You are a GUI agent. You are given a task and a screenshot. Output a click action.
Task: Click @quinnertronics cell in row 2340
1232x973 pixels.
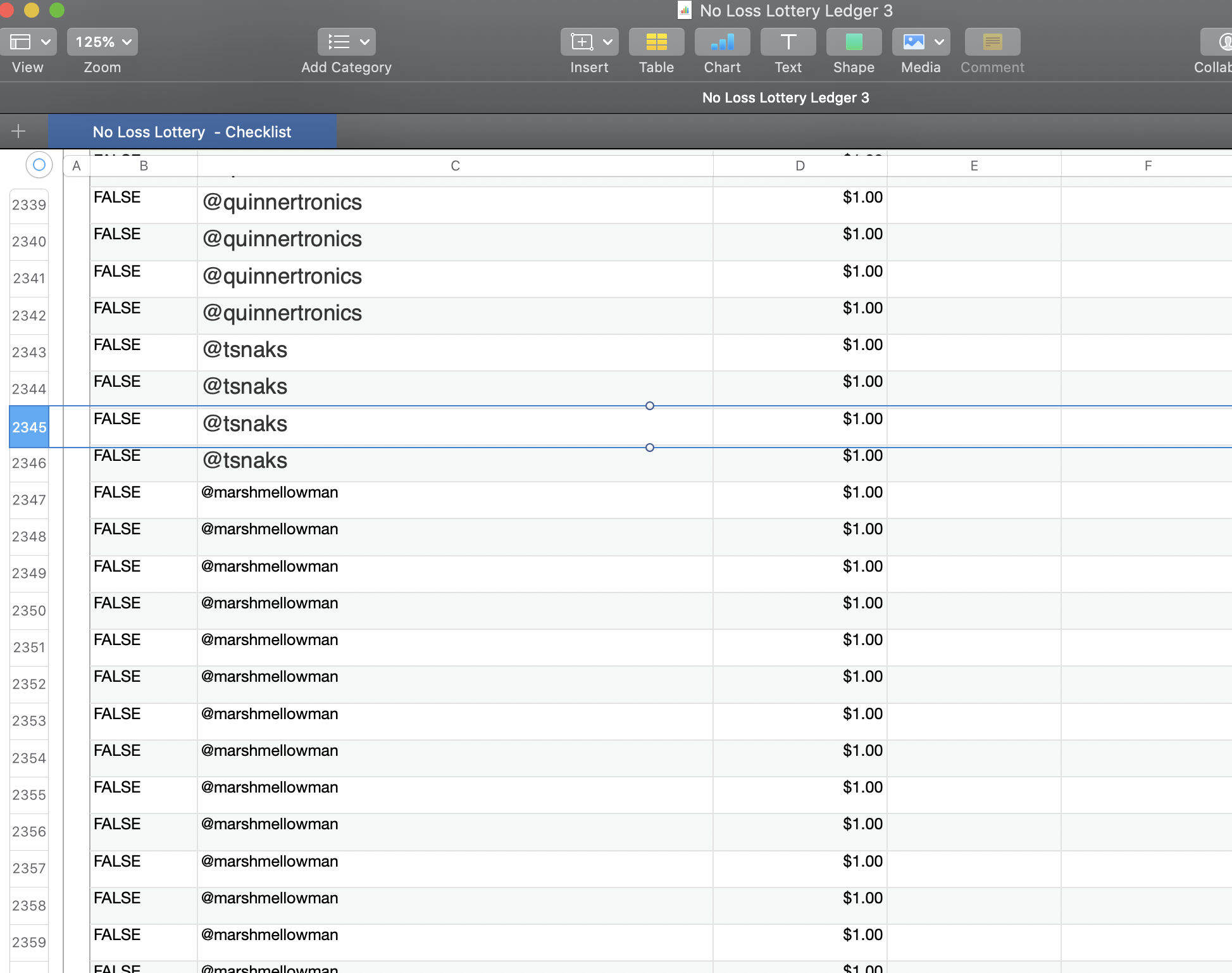click(x=455, y=242)
